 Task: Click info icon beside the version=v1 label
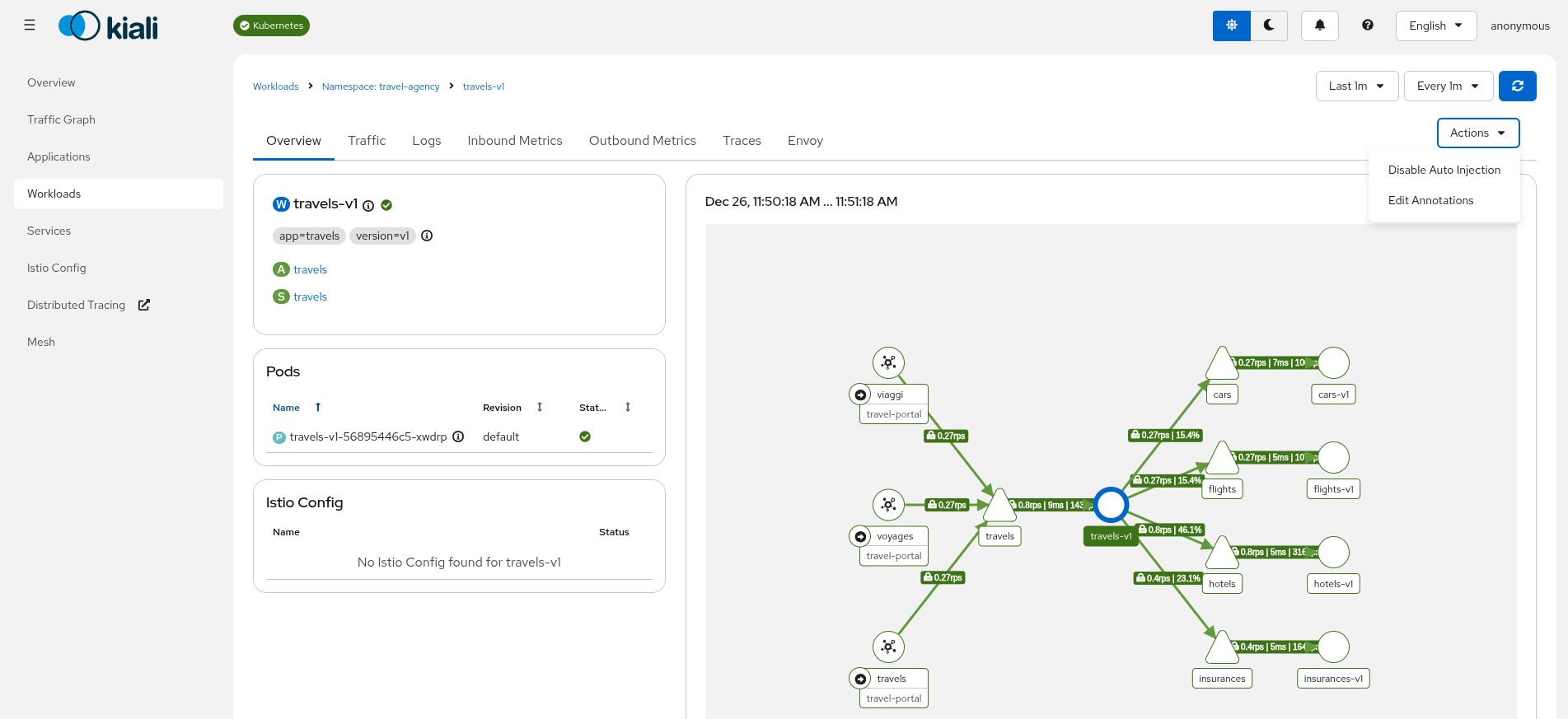427,236
